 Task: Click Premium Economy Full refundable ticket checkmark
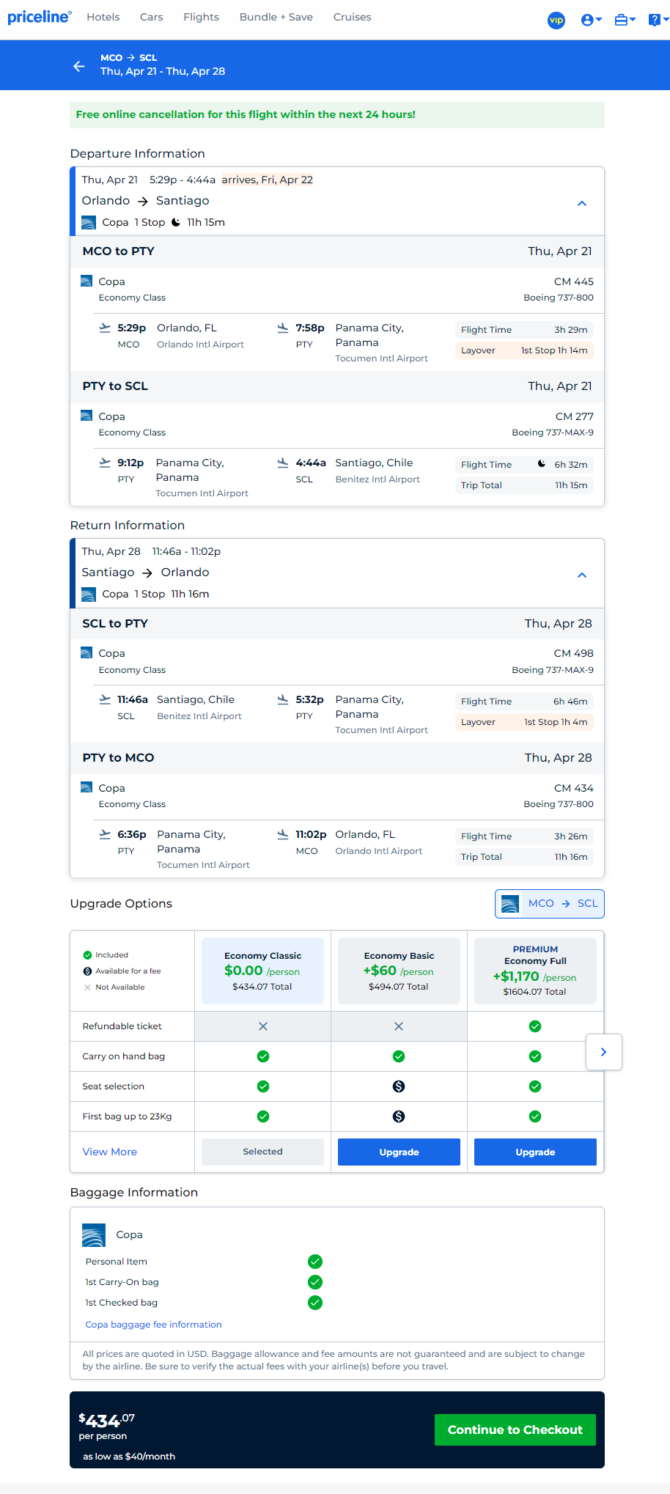click(535, 1026)
